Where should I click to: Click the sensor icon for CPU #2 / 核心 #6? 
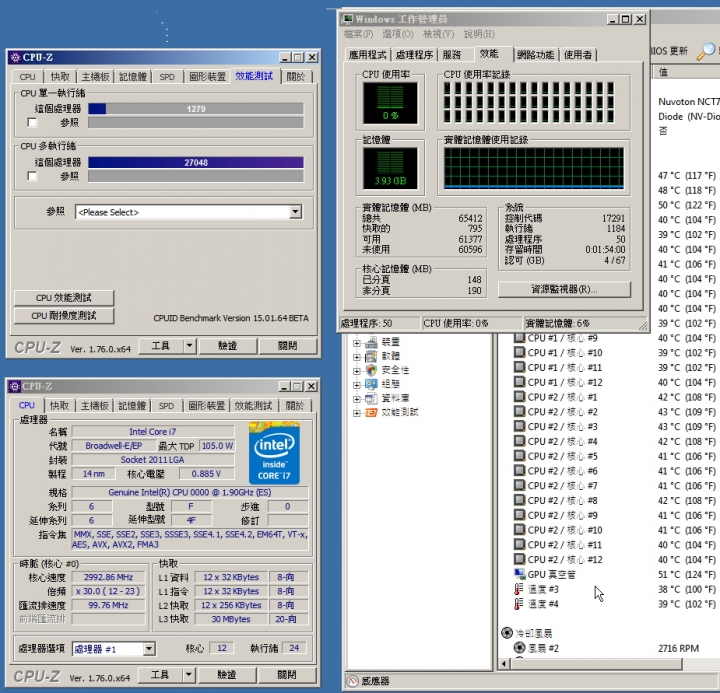[519, 471]
